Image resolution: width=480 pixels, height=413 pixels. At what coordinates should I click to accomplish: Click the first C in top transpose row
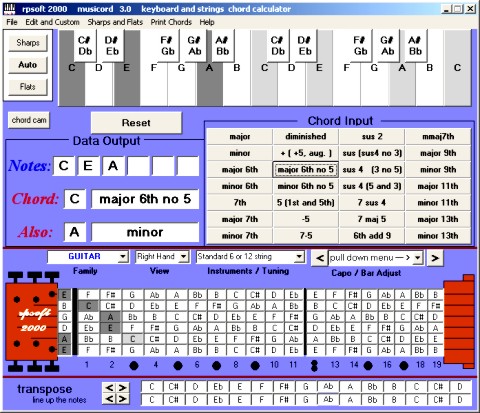click(152, 387)
